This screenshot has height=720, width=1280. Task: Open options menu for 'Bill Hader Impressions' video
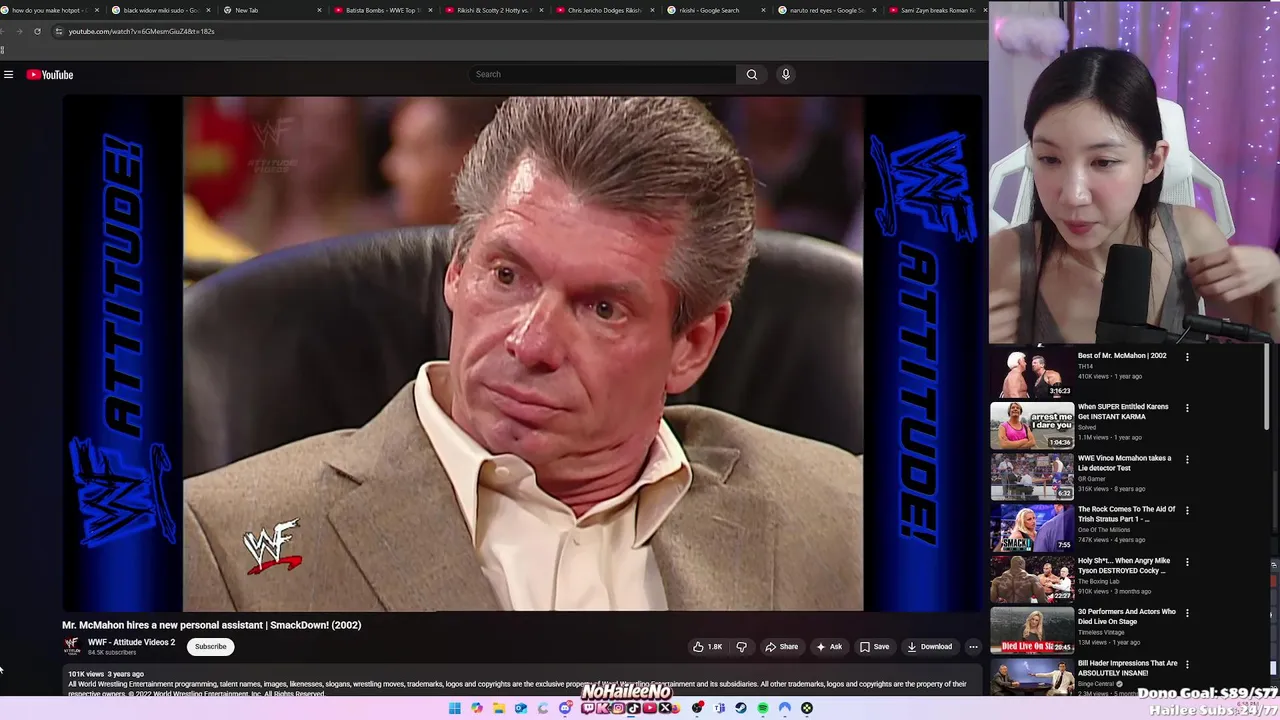[x=1187, y=664]
